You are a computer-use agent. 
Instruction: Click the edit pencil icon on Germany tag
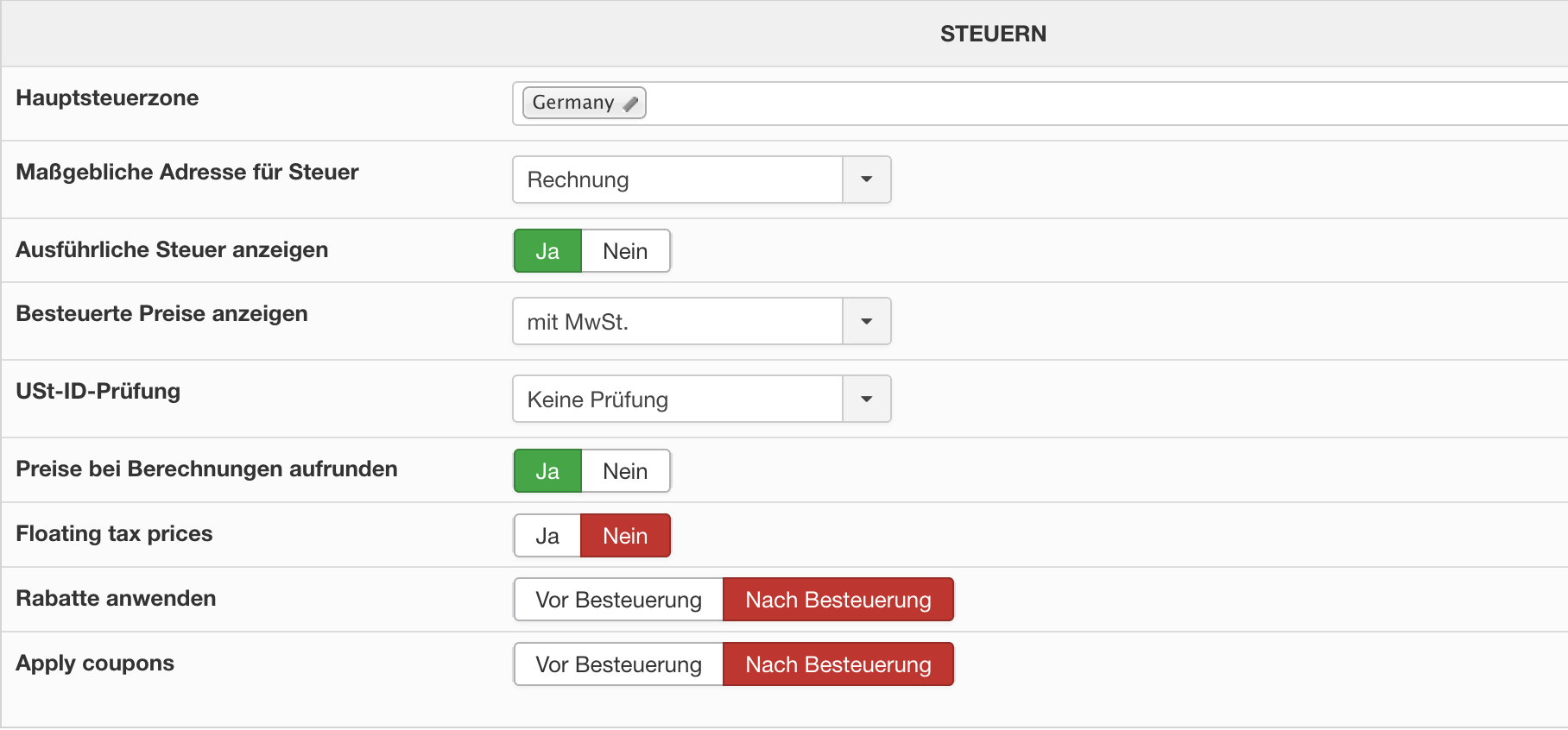631,104
